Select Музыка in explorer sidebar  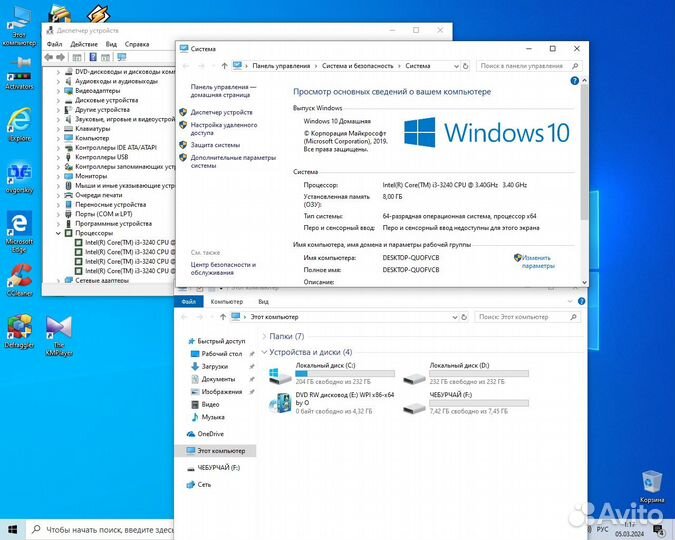click(213, 417)
